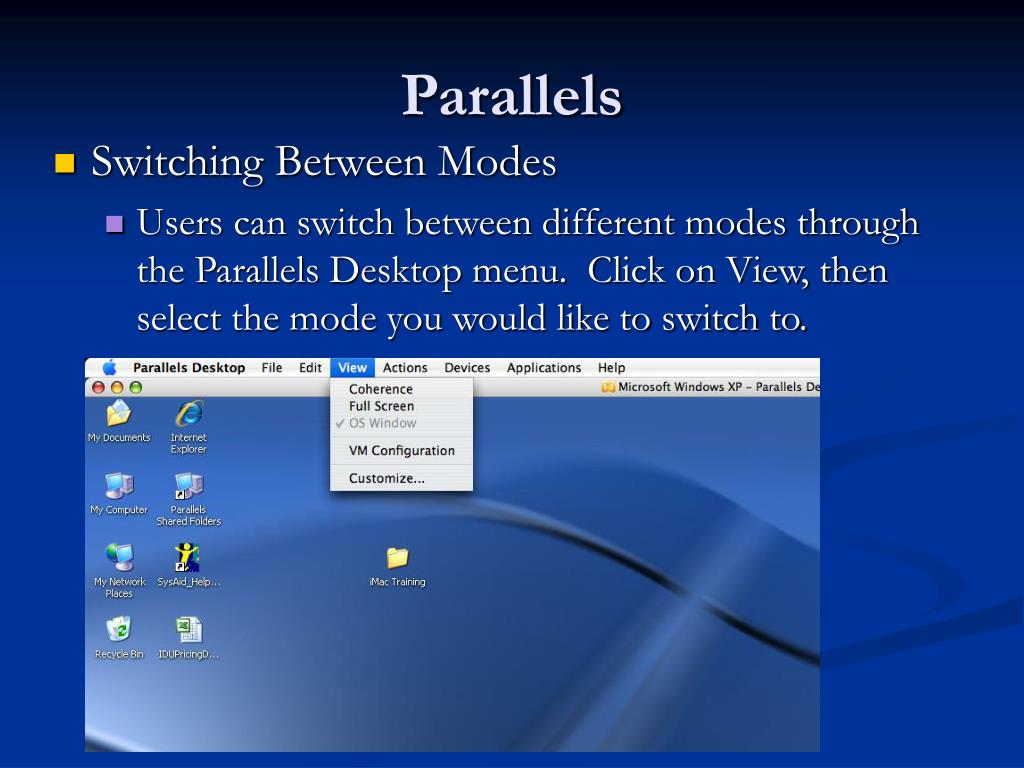The width and height of the screenshot is (1024, 768).
Task: Select the checked OS Window entry
Action: pyautogui.click(x=402, y=423)
